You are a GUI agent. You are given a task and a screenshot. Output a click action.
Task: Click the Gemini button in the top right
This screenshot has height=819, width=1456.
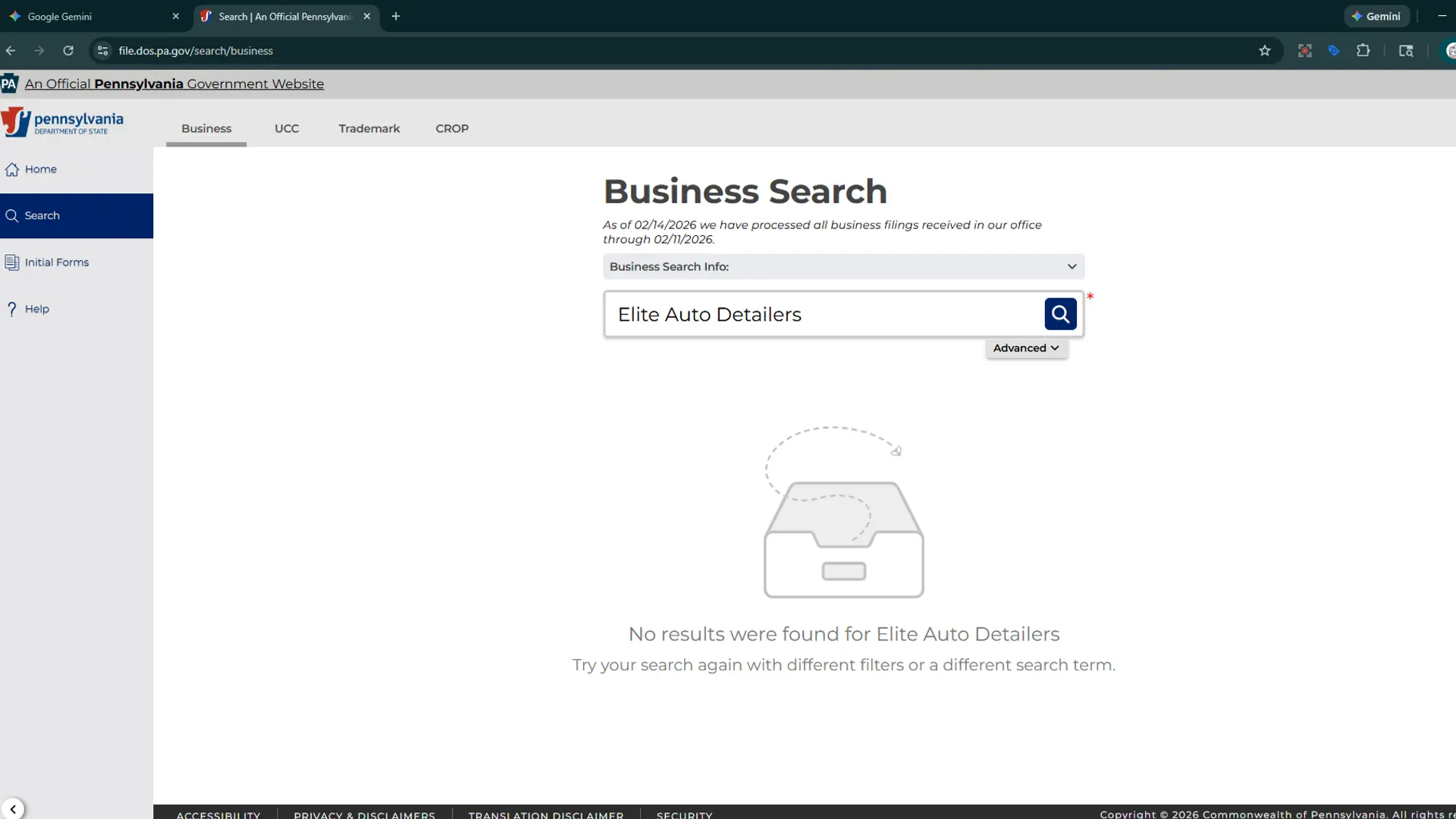click(x=1376, y=16)
